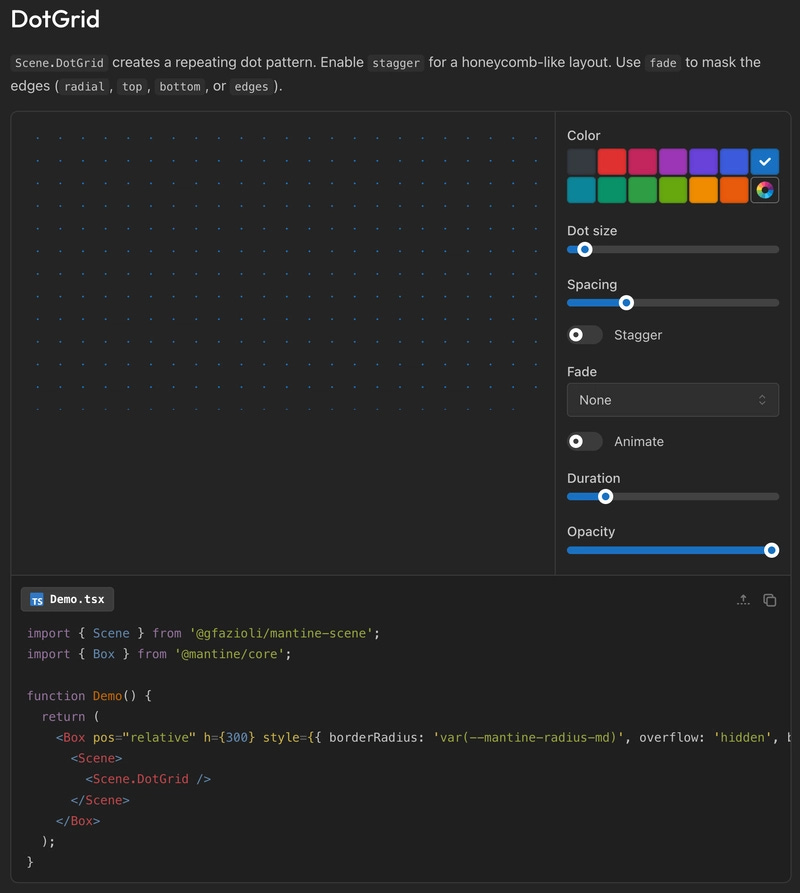Open the custom color wheel picker
This screenshot has width=800, height=893.
pyautogui.click(x=764, y=189)
